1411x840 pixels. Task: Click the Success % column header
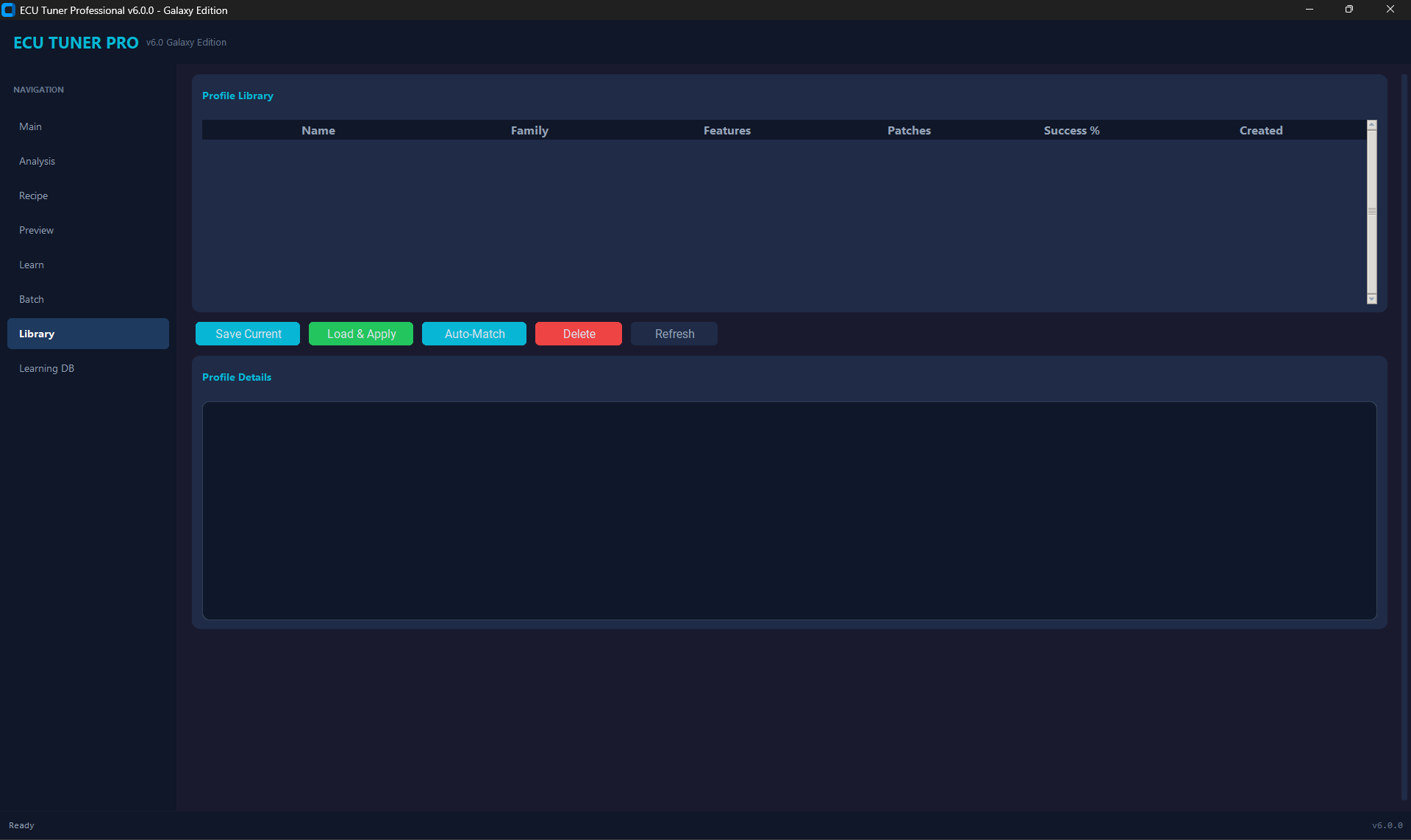pos(1071,130)
